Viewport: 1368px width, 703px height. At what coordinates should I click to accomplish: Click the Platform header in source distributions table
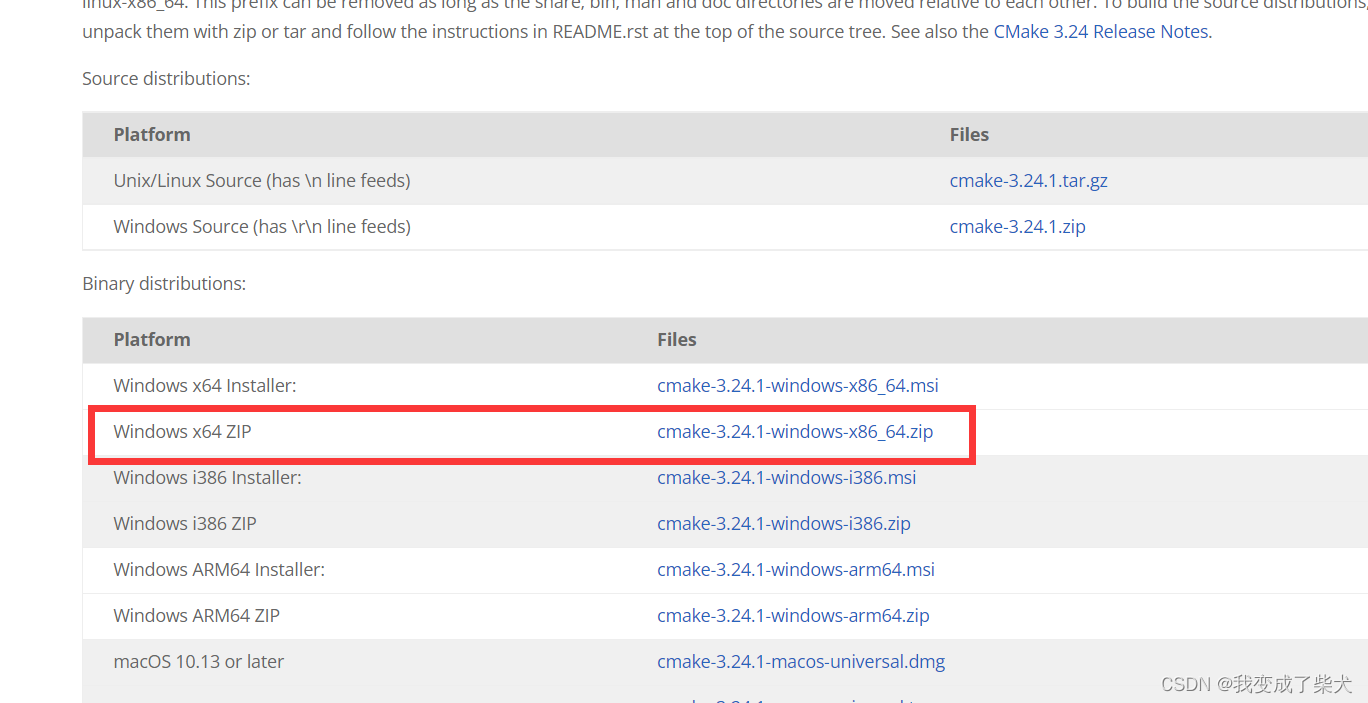coord(152,135)
